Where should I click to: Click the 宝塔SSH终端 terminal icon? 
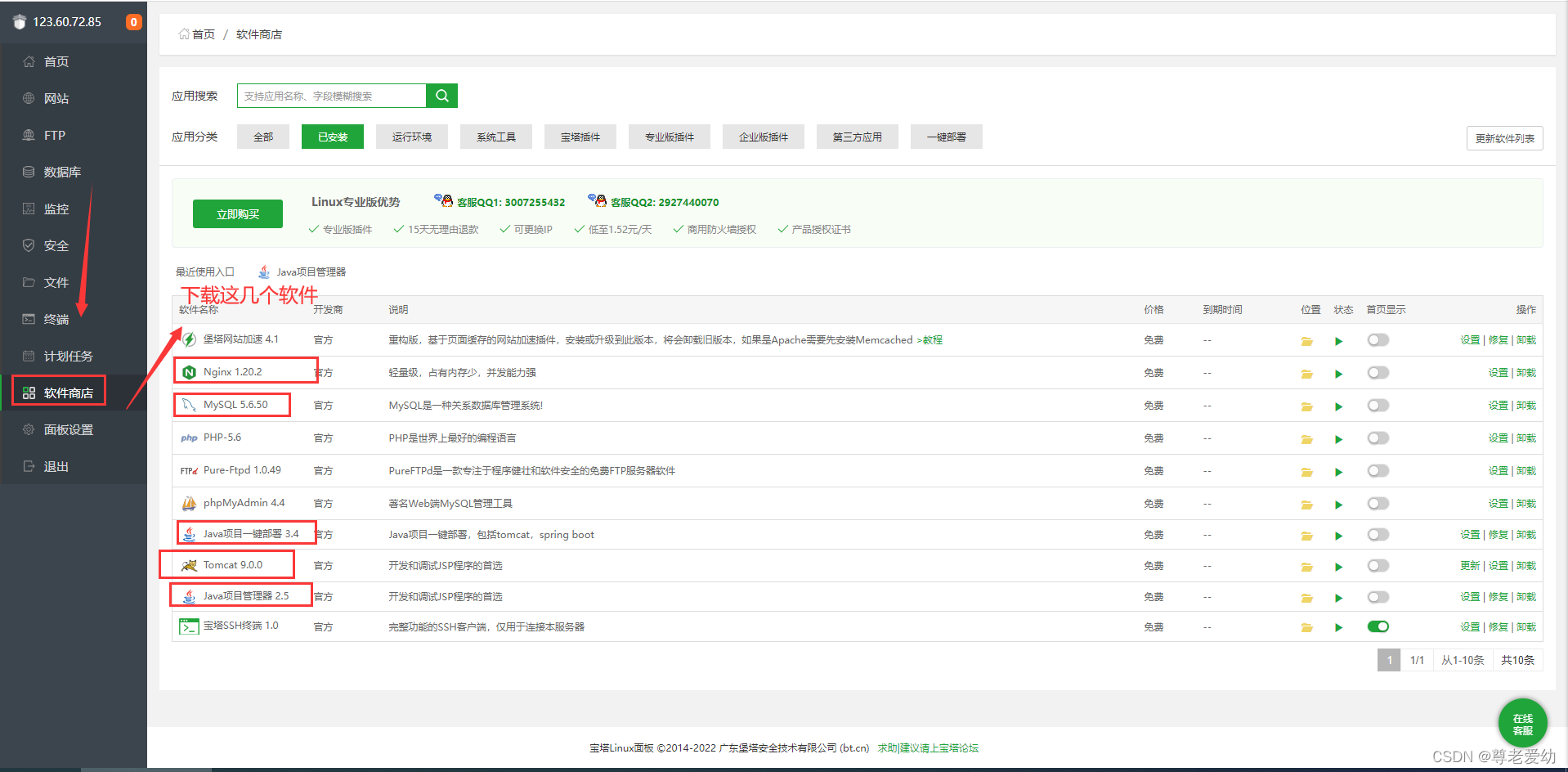[189, 626]
